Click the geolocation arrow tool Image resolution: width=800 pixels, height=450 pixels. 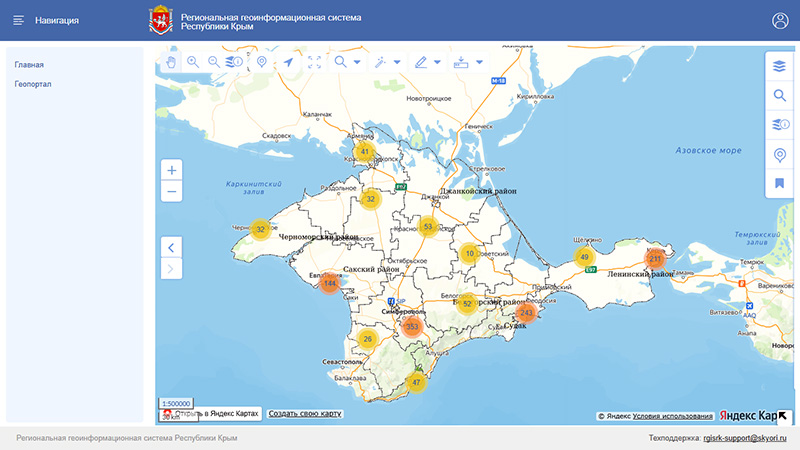pos(288,62)
